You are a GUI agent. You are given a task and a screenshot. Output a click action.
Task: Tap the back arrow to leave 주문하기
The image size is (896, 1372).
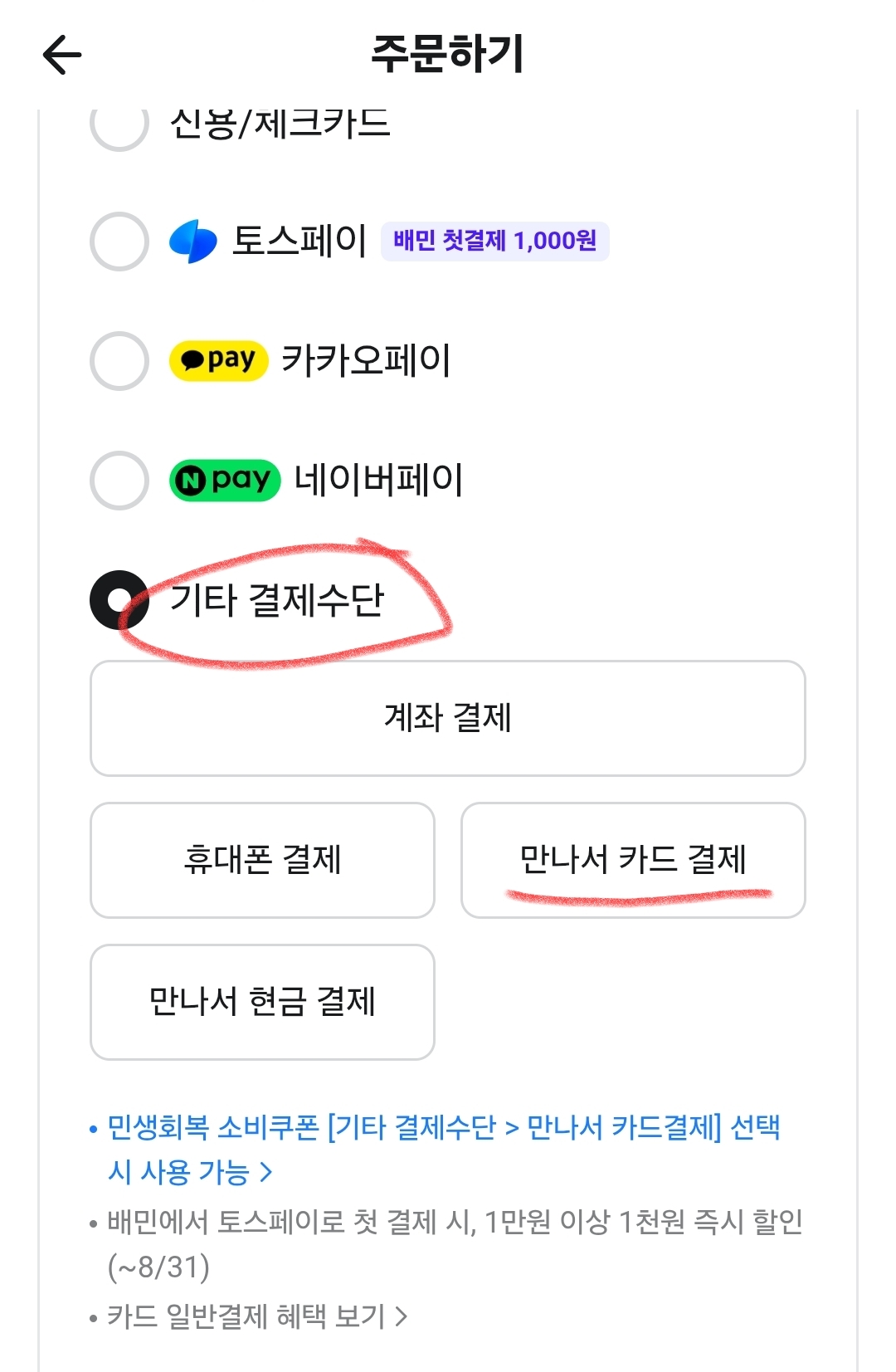point(60,56)
